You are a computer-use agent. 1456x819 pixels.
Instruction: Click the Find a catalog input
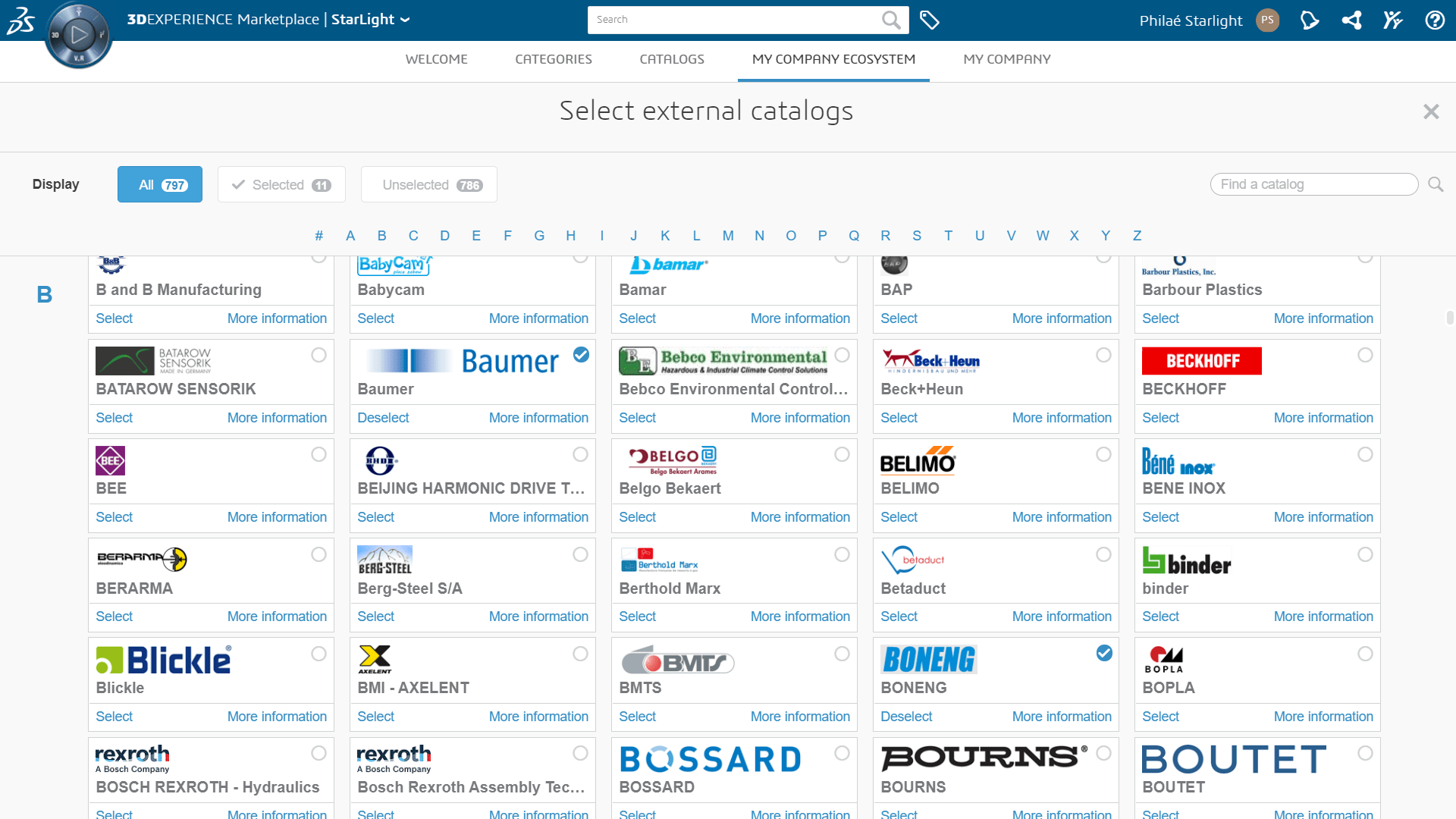[x=1313, y=184]
